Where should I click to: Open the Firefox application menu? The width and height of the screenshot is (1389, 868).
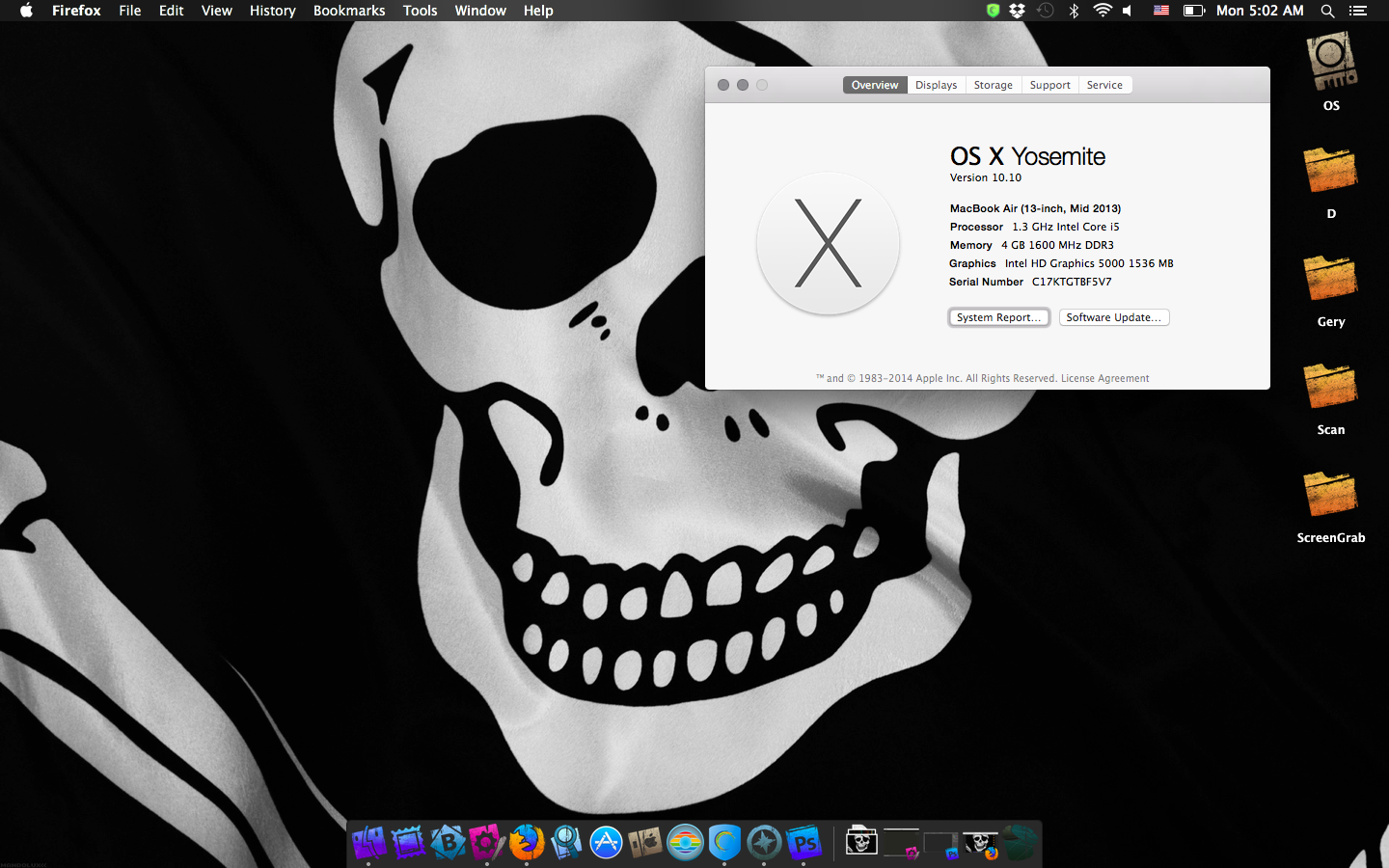point(76,11)
